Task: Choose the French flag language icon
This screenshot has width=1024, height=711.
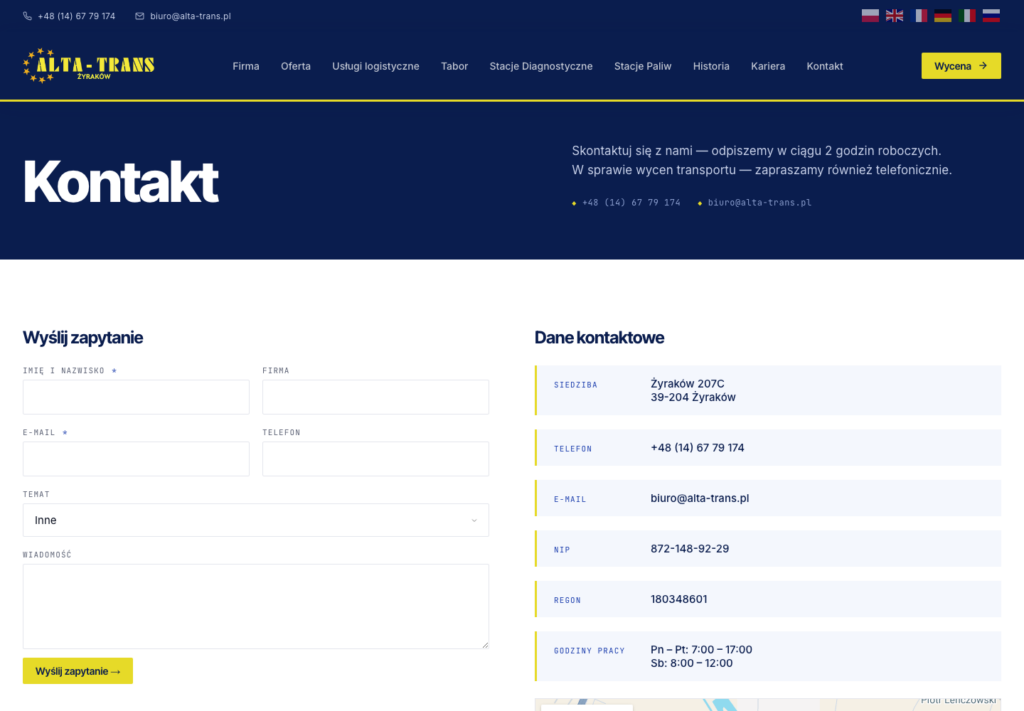Action: tap(918, 16)
